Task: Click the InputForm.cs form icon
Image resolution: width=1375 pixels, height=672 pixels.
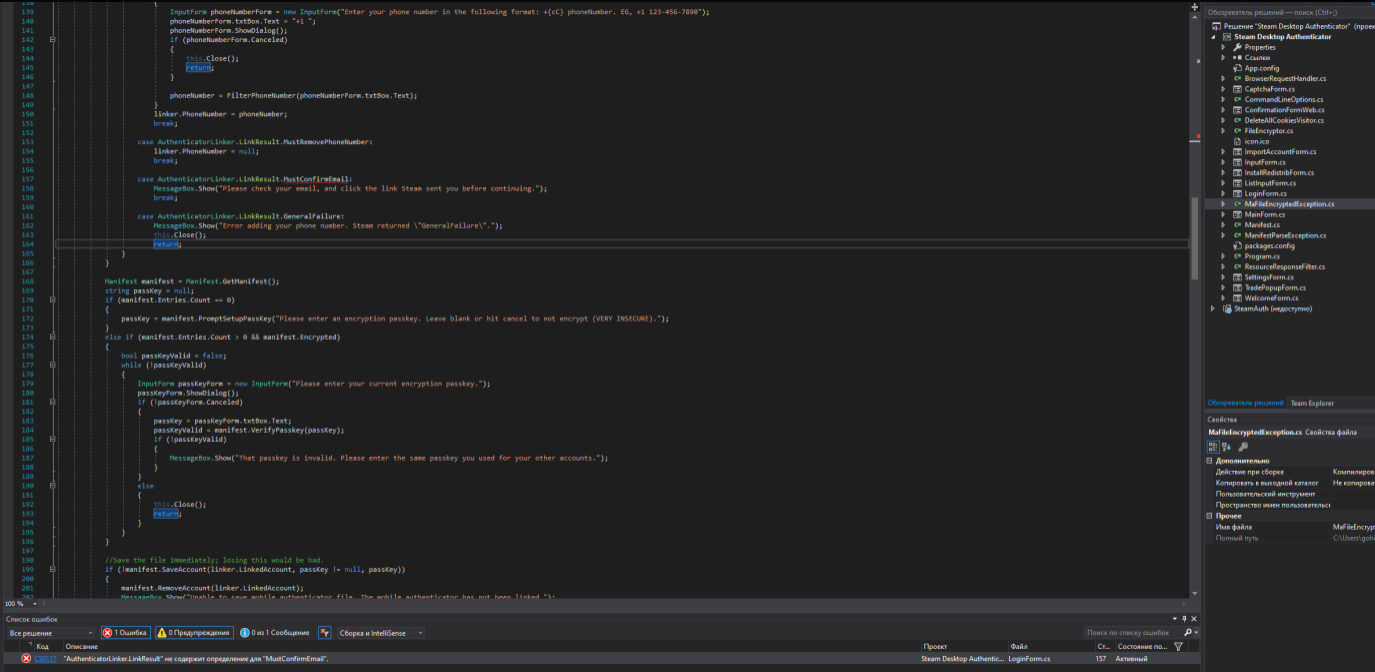Action: 1237,162
